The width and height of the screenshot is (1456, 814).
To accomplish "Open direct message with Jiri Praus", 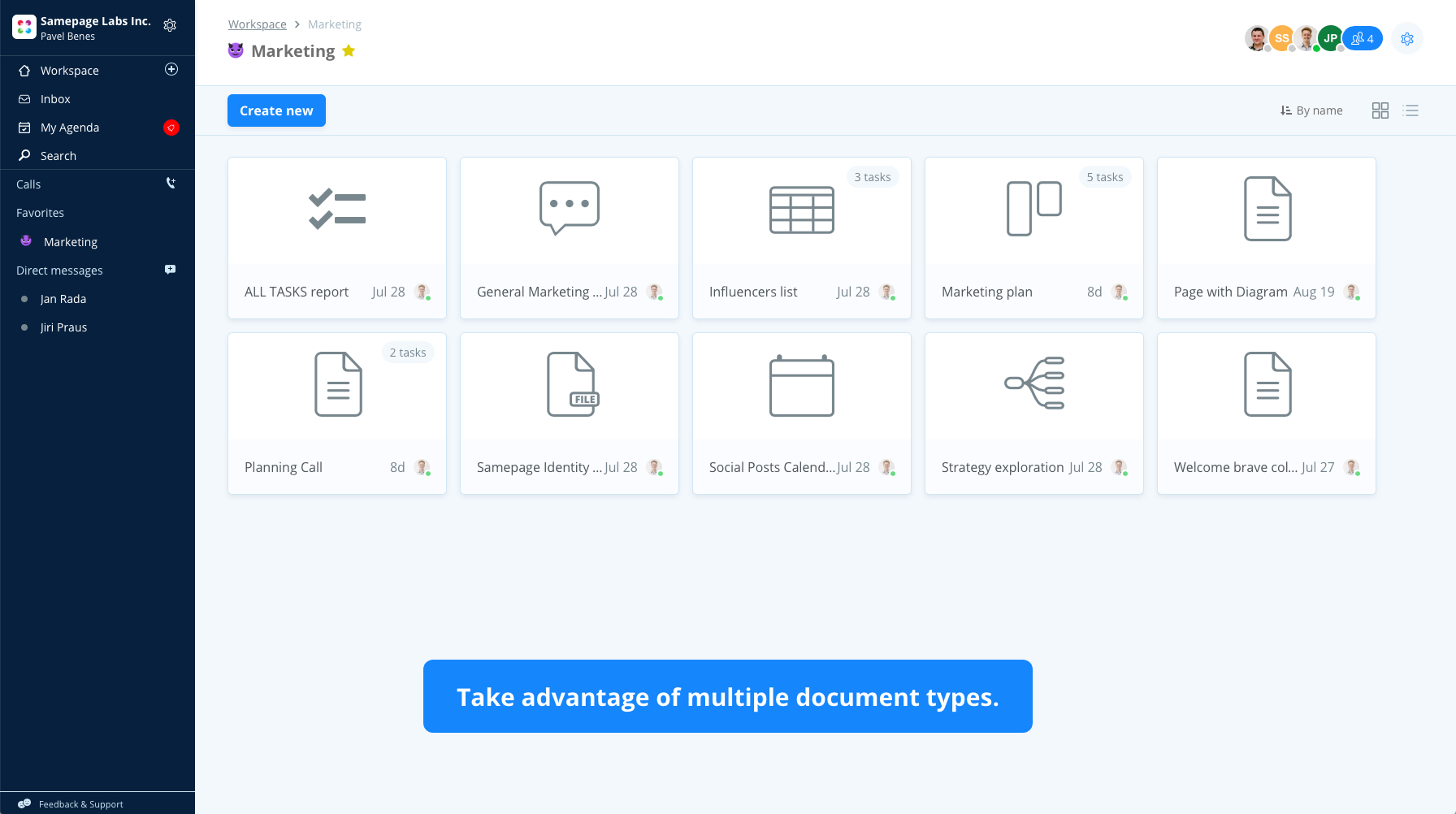I will [x=63, y=327].
